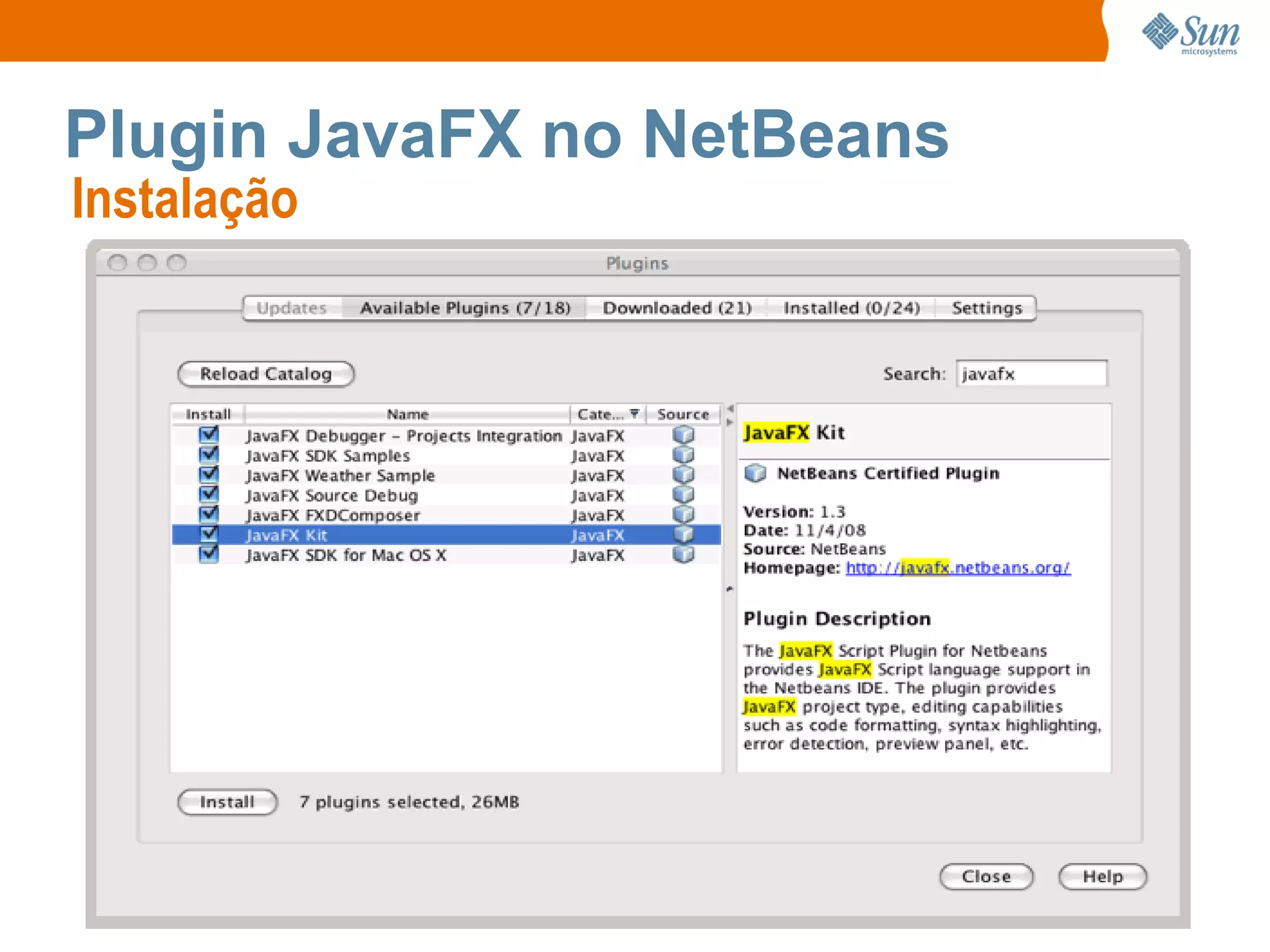Click the Help button
The image size is (1270, 952).
[1103, 877]
